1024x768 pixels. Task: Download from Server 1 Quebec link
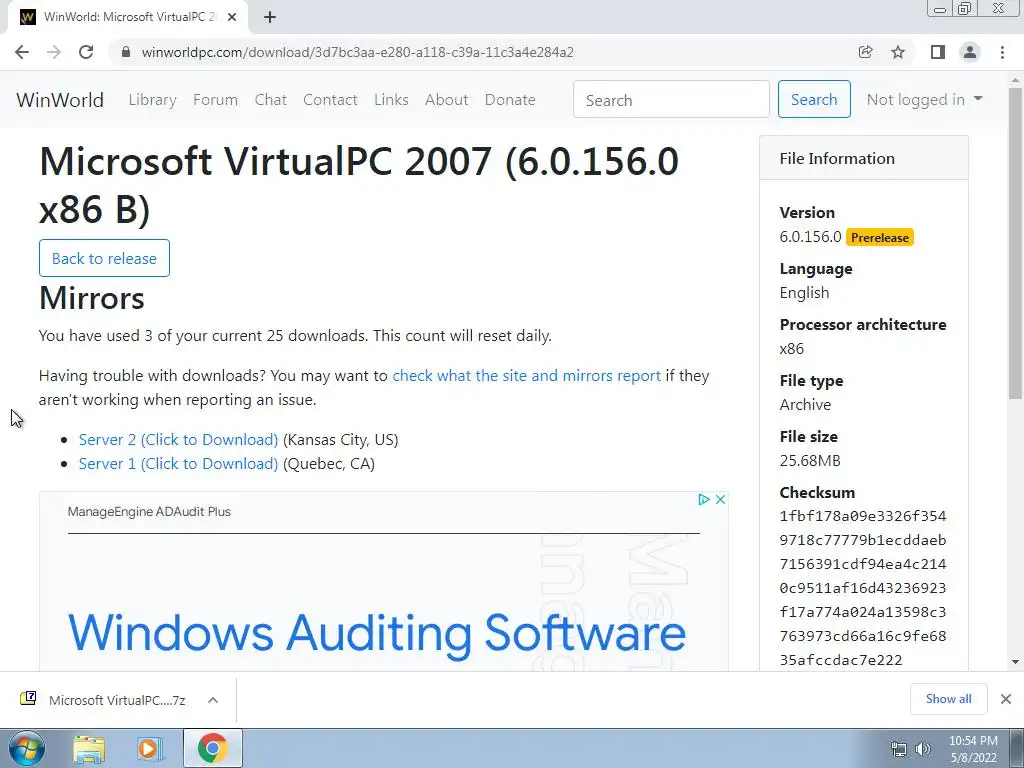tap(178, 464)
